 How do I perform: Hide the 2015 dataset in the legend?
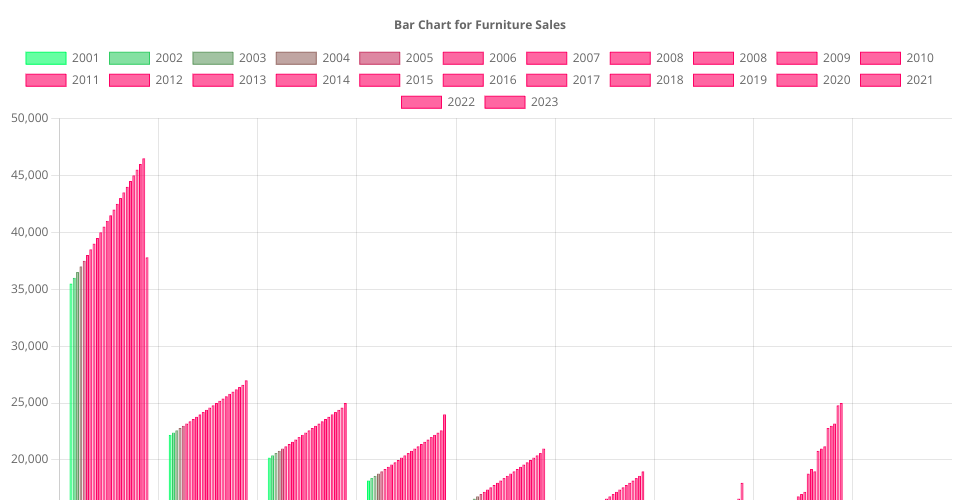point(399,80)
